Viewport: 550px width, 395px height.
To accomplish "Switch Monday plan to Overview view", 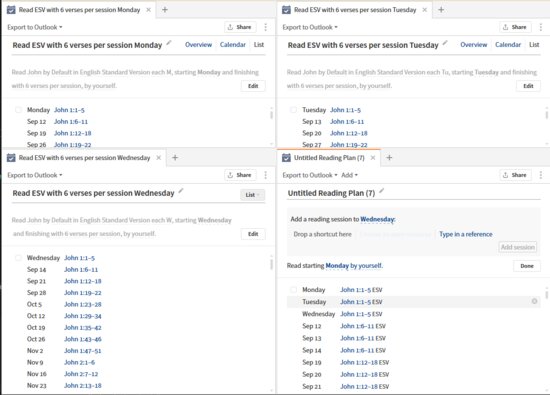I will tap(199, 45).
